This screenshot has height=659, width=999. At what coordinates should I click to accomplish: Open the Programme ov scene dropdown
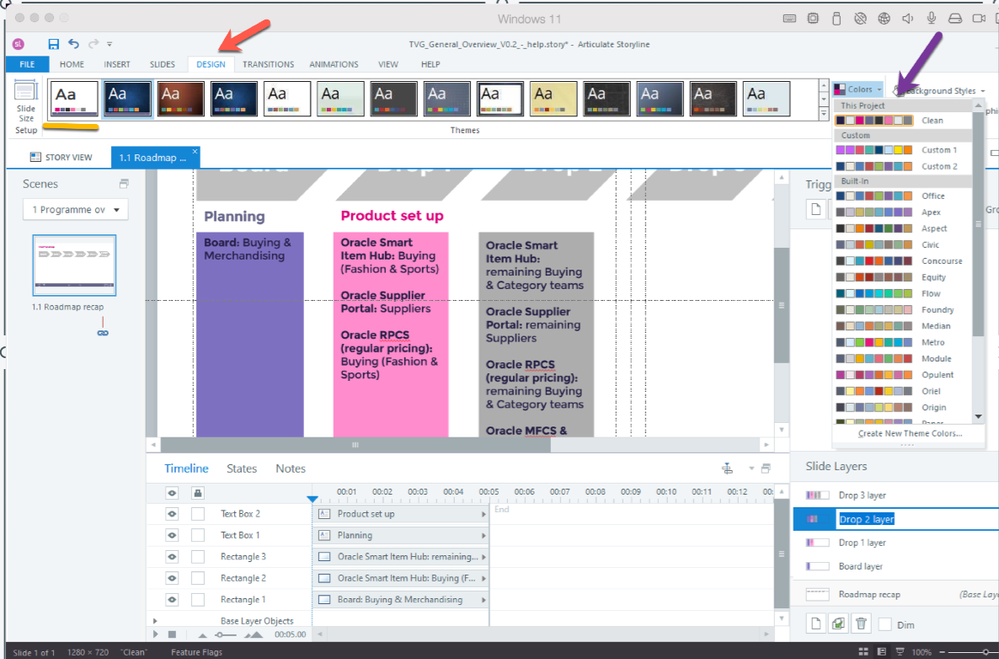click(x=75, y=210)
